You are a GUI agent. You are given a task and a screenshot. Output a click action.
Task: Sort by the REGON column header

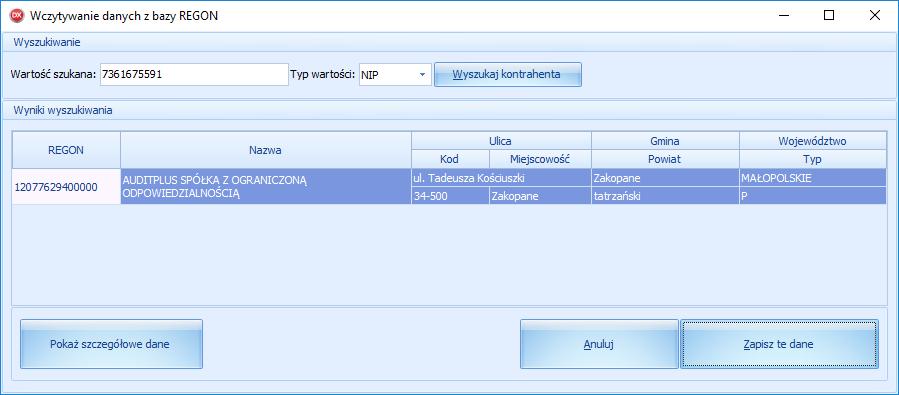tap(66, 150)
